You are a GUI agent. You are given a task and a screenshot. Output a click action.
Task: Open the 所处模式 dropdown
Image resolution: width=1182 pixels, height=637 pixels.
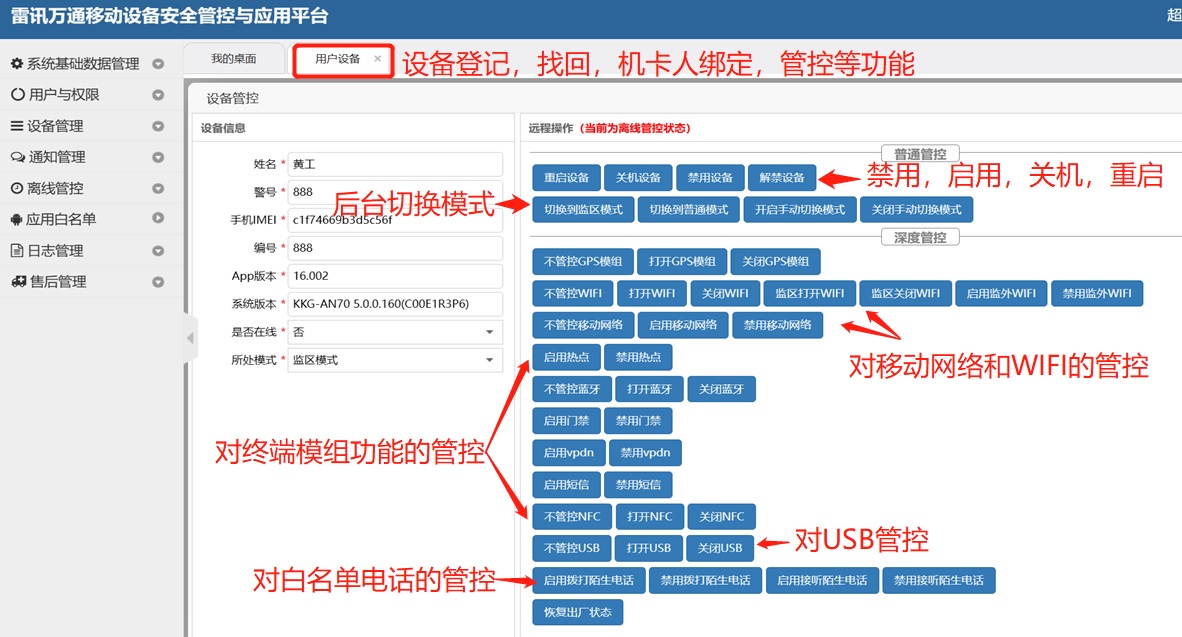[395, 360]
